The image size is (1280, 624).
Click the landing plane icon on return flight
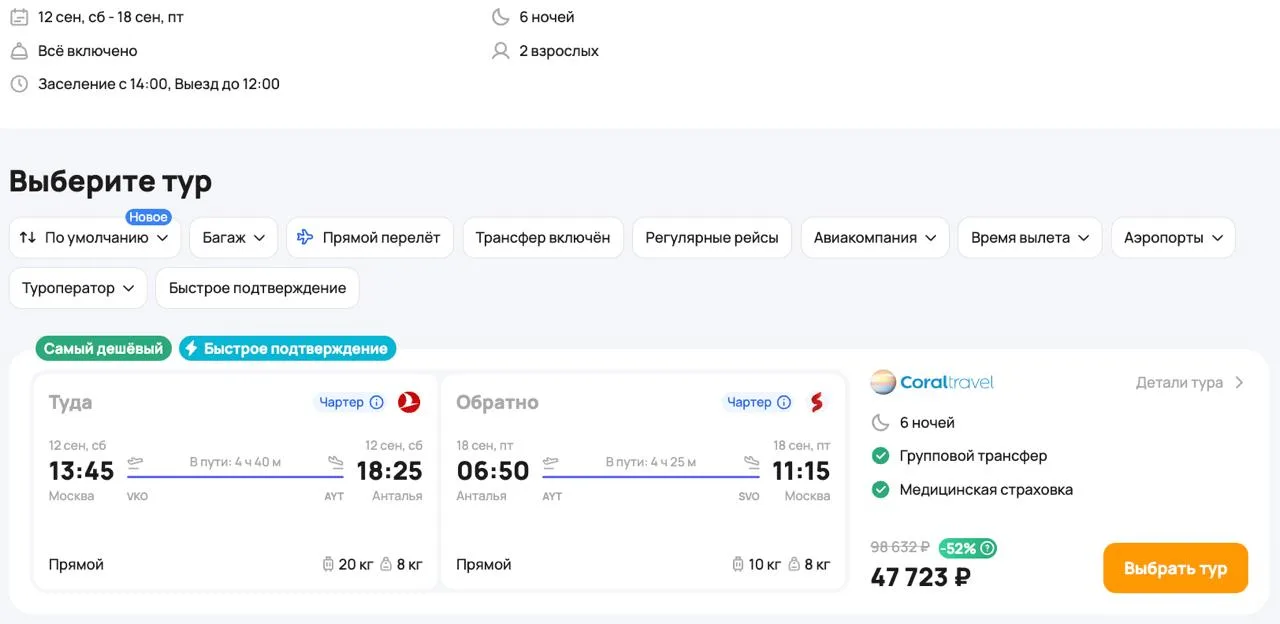pos(752,462)
